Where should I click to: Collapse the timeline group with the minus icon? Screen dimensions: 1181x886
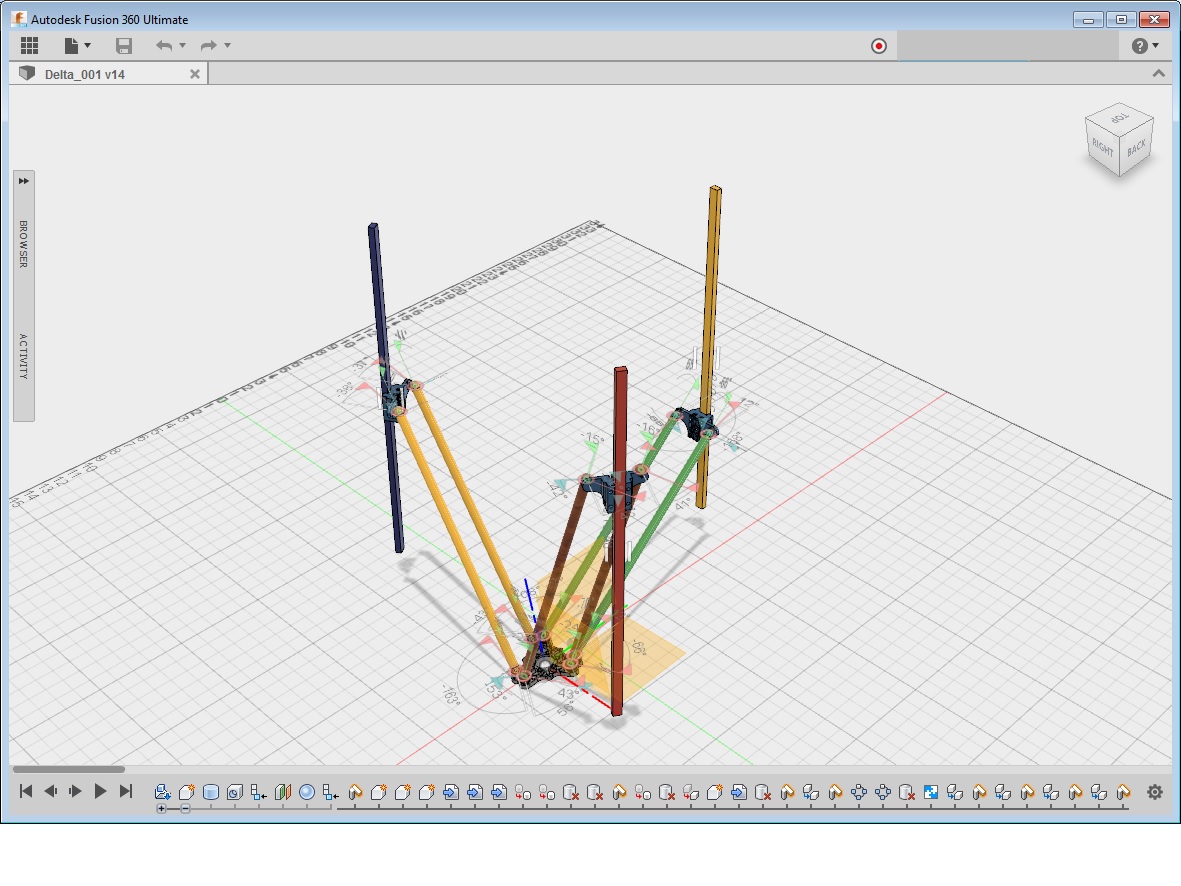coord(185,808)
